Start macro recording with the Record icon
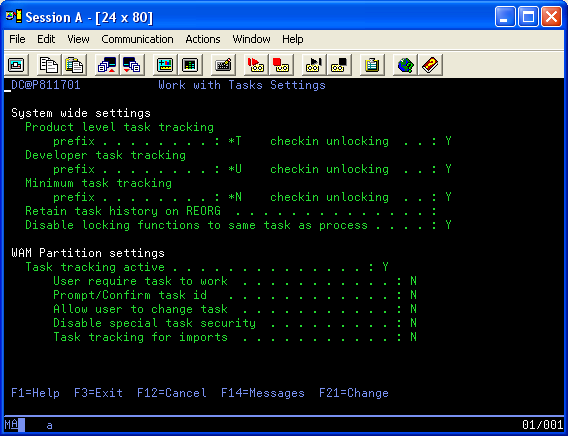Screen dimensions: 568x436 click(x=255, y=65)
